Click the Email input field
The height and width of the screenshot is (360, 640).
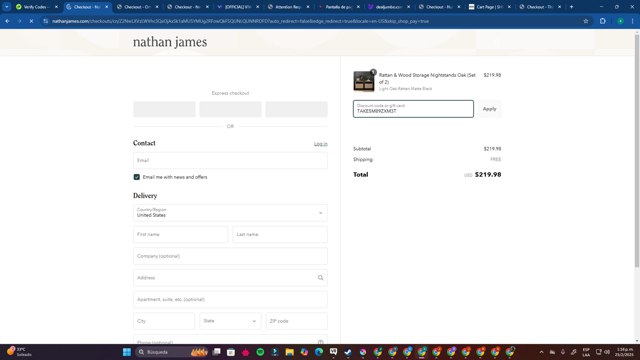230,160
